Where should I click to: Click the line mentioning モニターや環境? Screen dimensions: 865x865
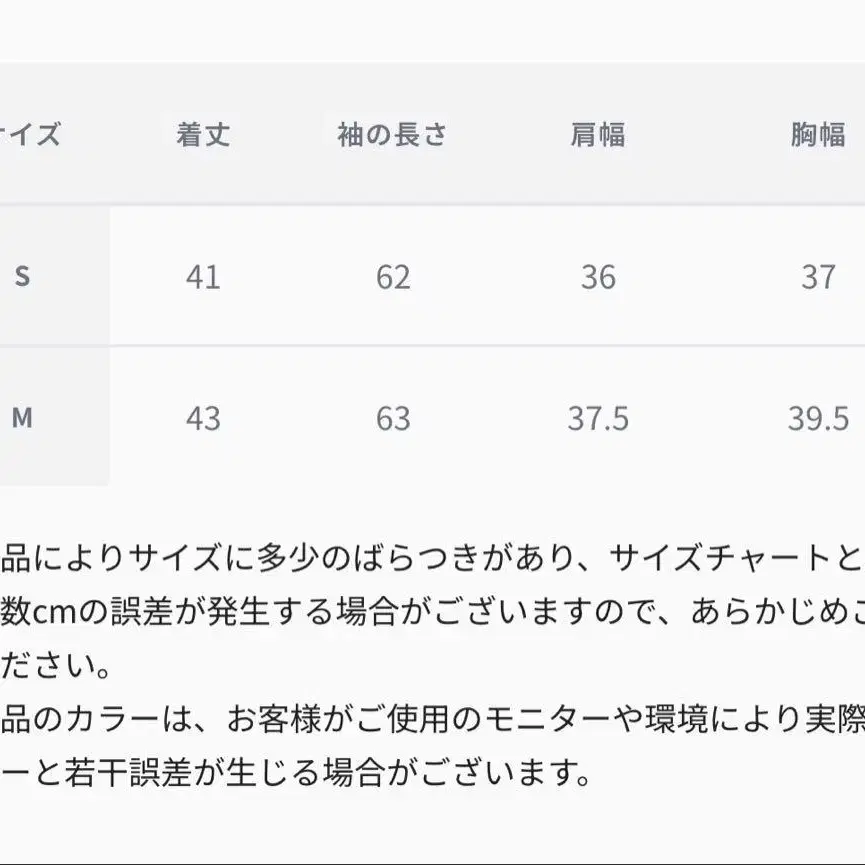(432, 718)
